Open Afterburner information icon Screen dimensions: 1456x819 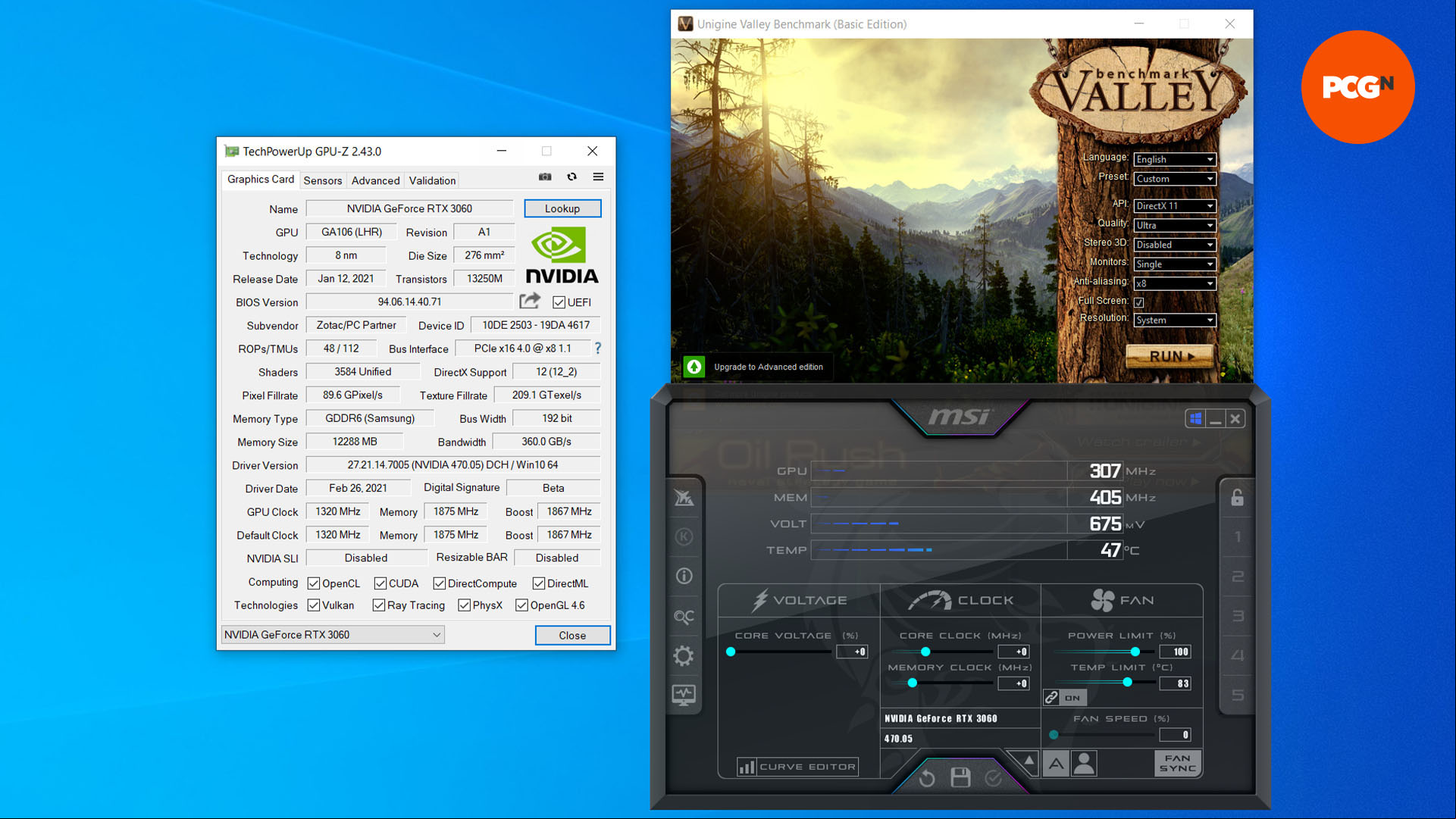684,576
